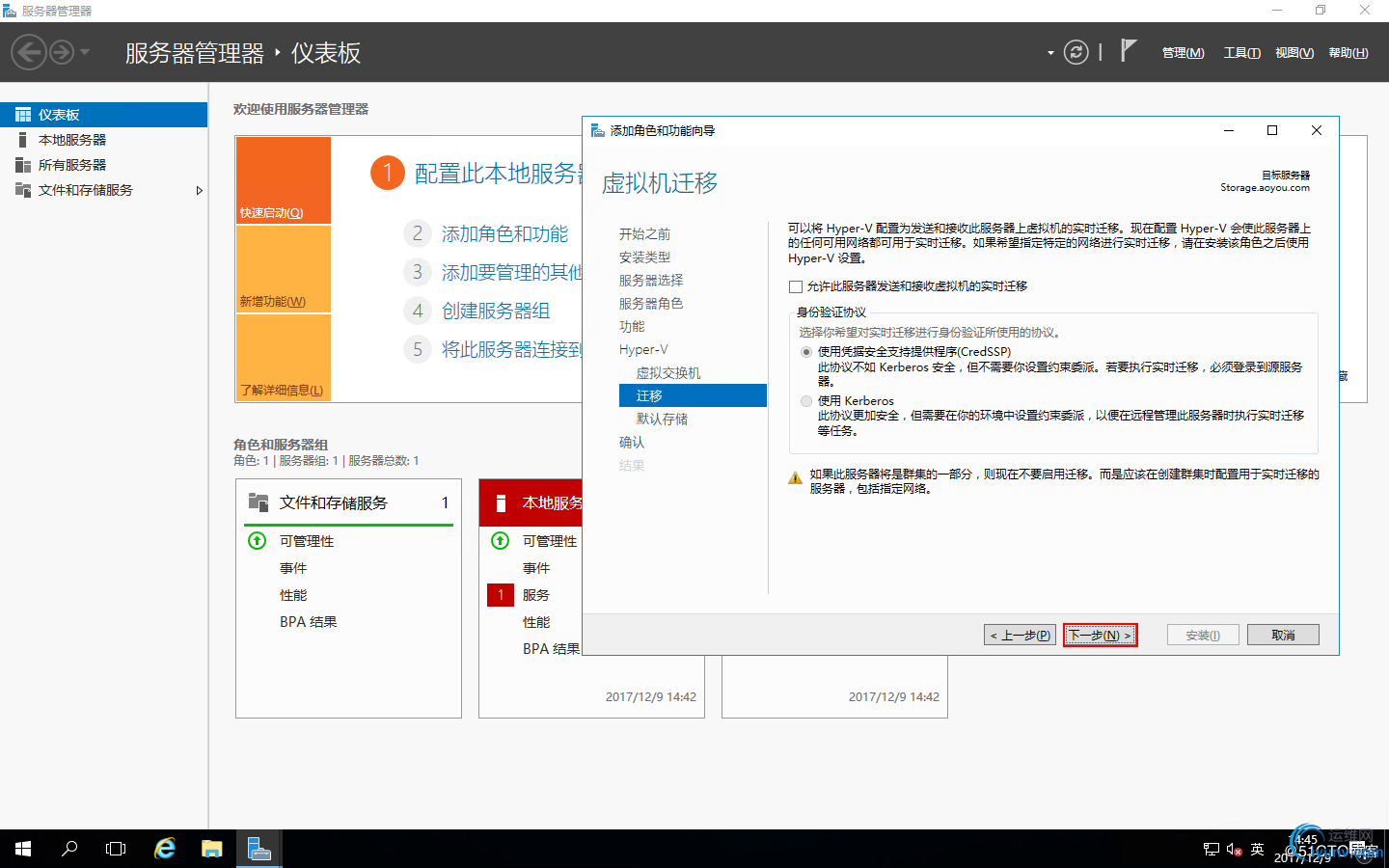The width and height of the screenshot is (1389, 868).
Task: Open File Explorer from taskbar
Action: pos(212,849)
